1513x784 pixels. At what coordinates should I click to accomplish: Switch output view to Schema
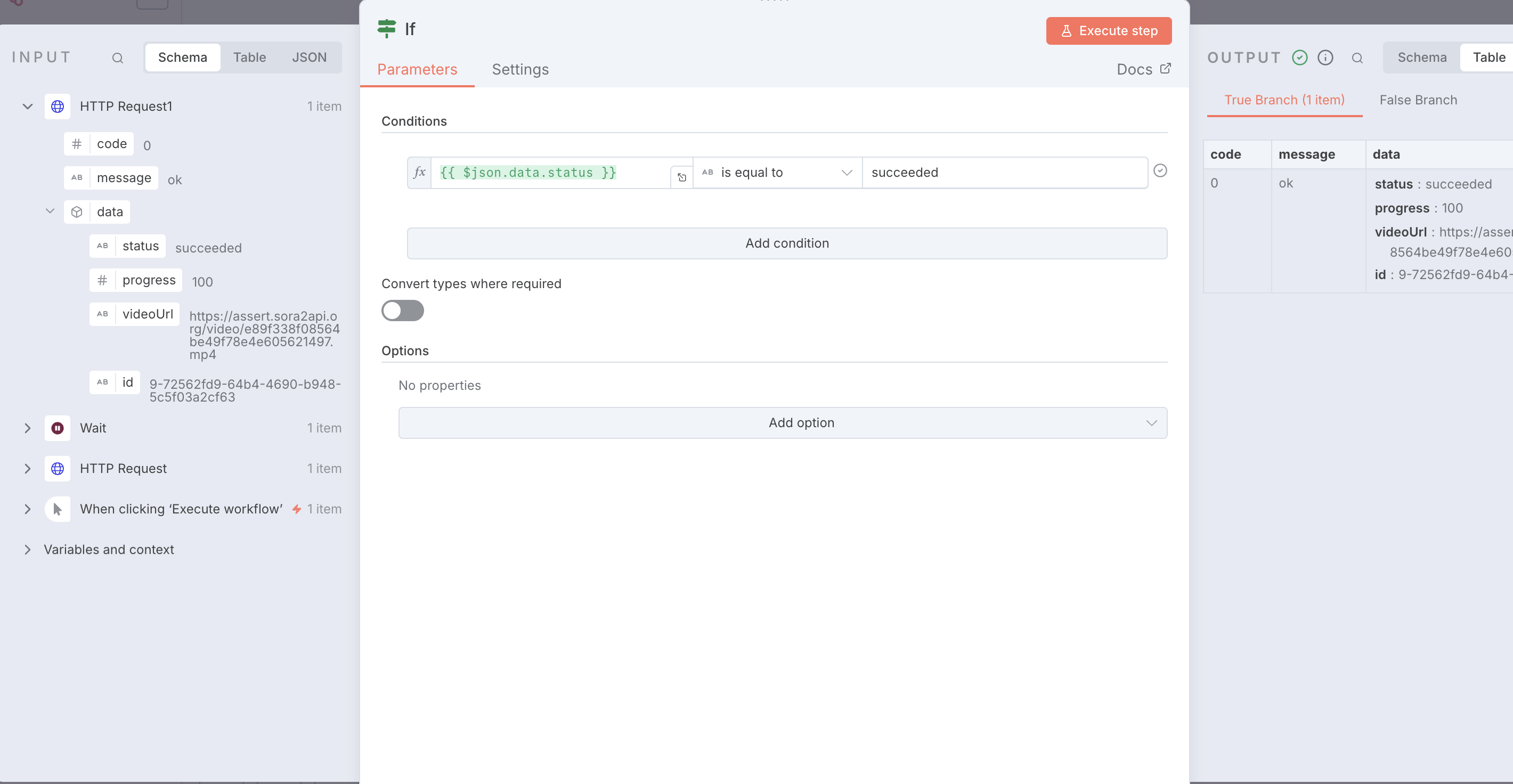click(1422, 58)
